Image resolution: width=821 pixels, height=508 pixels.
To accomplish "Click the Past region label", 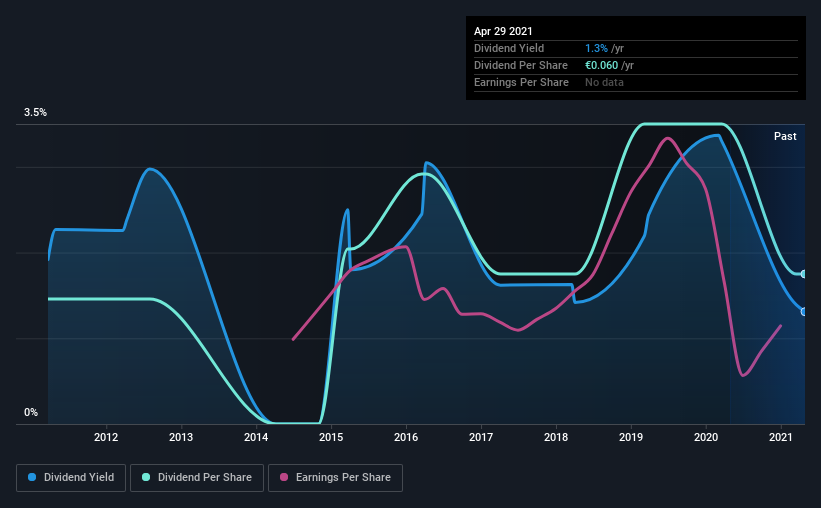I will click(785, 136).
